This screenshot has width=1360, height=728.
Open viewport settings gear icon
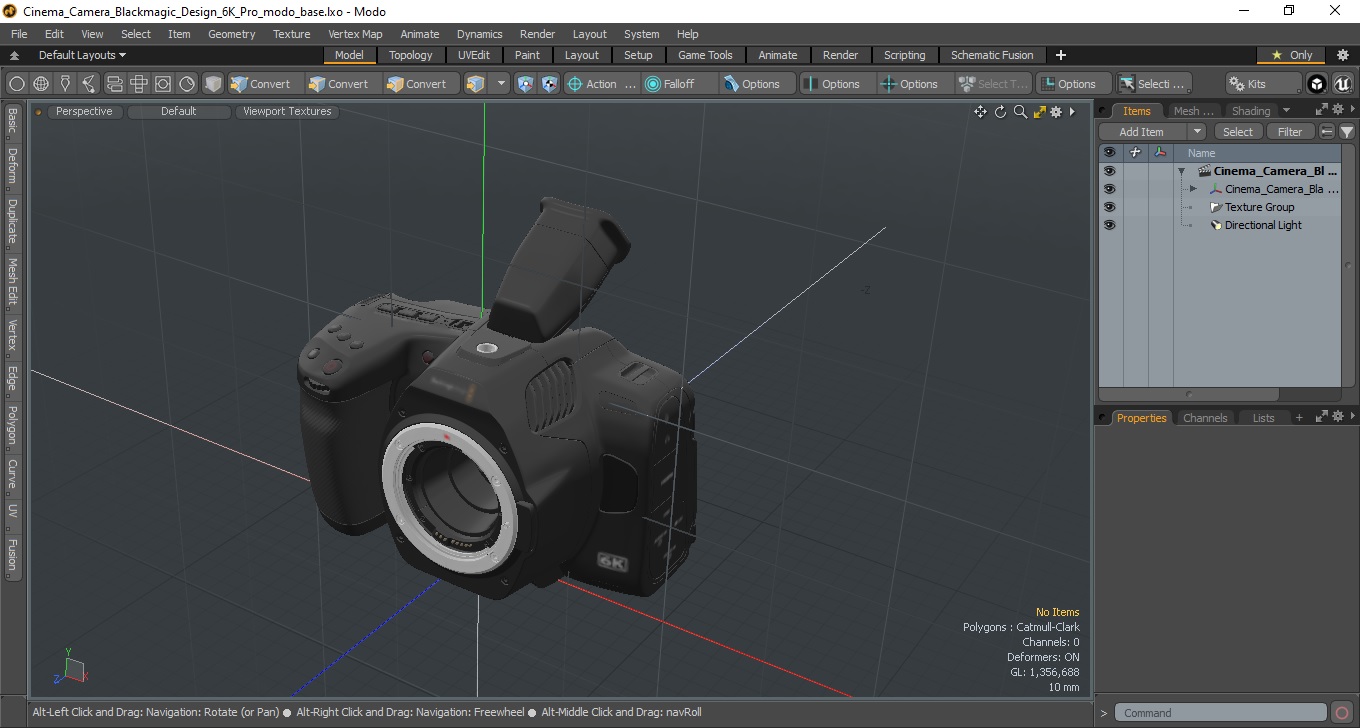tap(1056, 112)
